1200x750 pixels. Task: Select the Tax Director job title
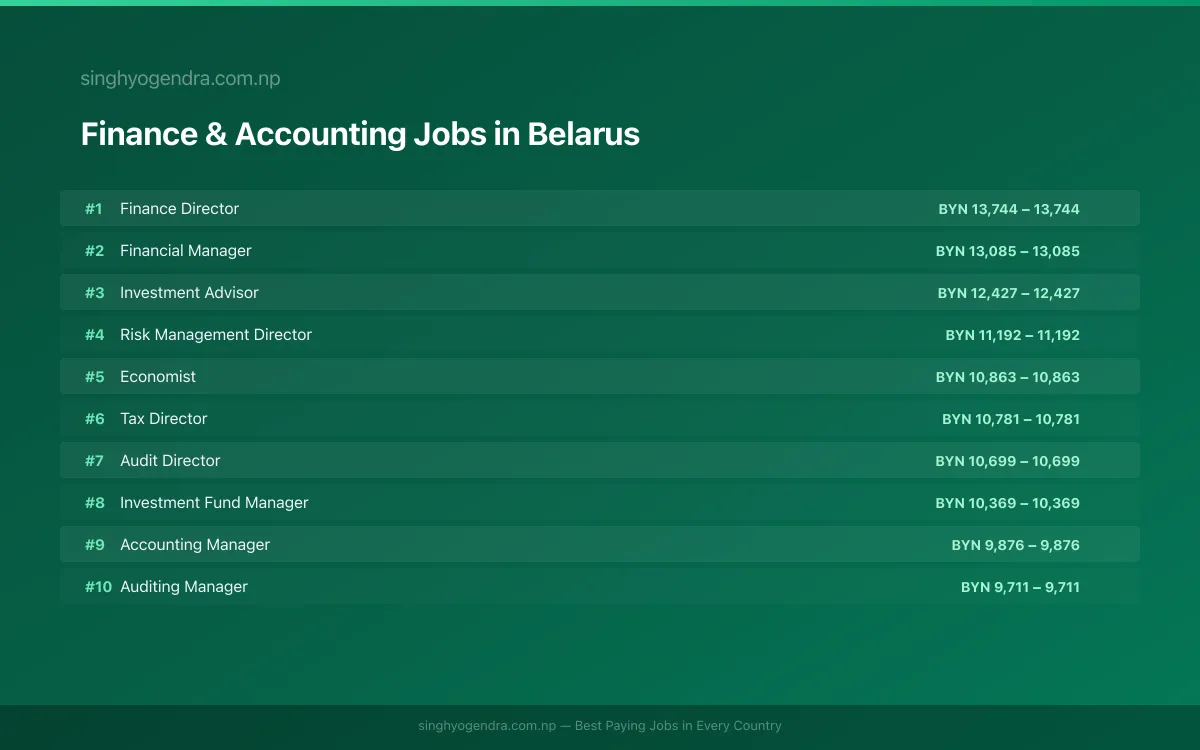164,419
